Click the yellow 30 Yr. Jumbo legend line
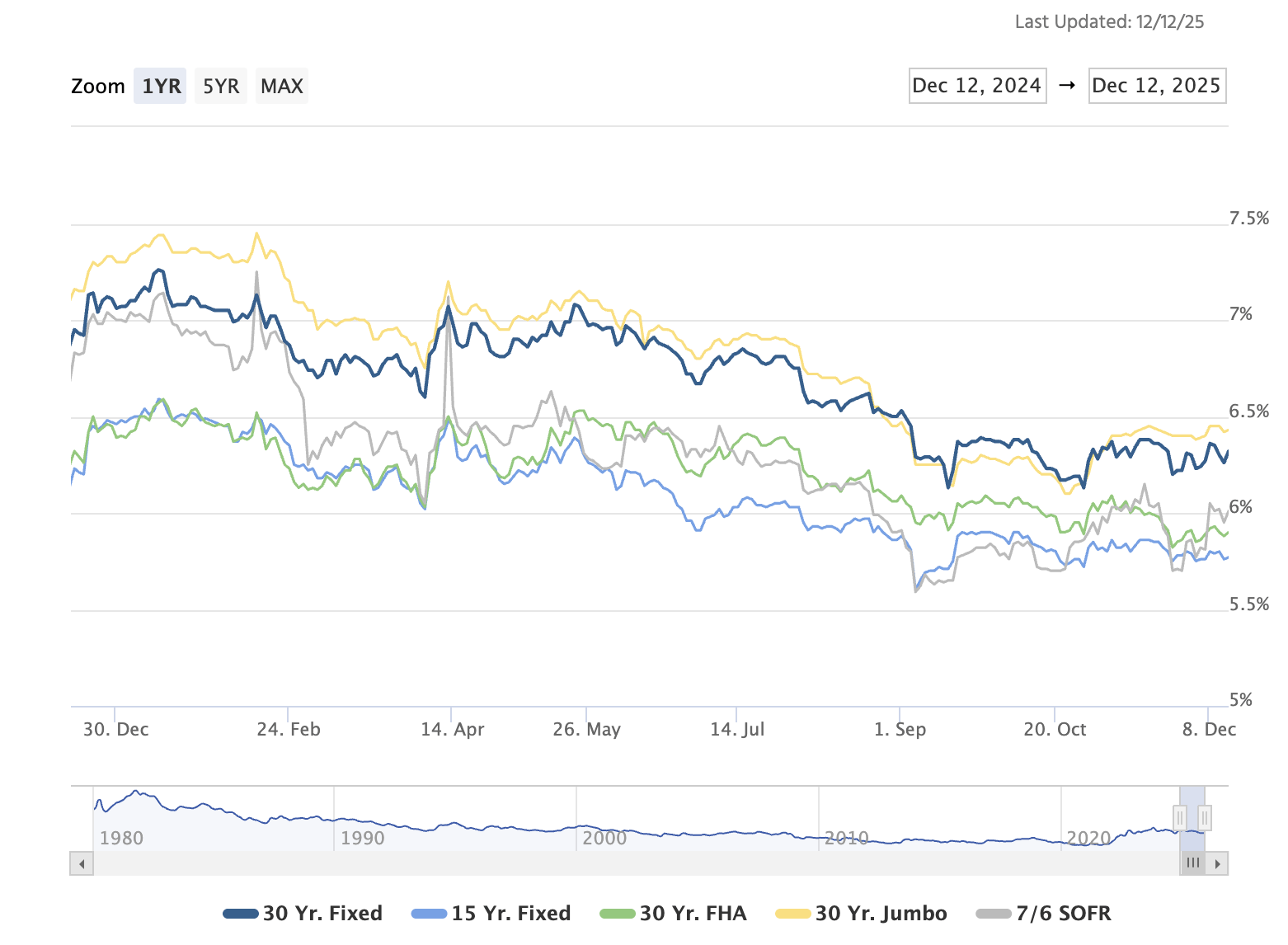This screenshot has height=945, width=1288. point(793,914)
